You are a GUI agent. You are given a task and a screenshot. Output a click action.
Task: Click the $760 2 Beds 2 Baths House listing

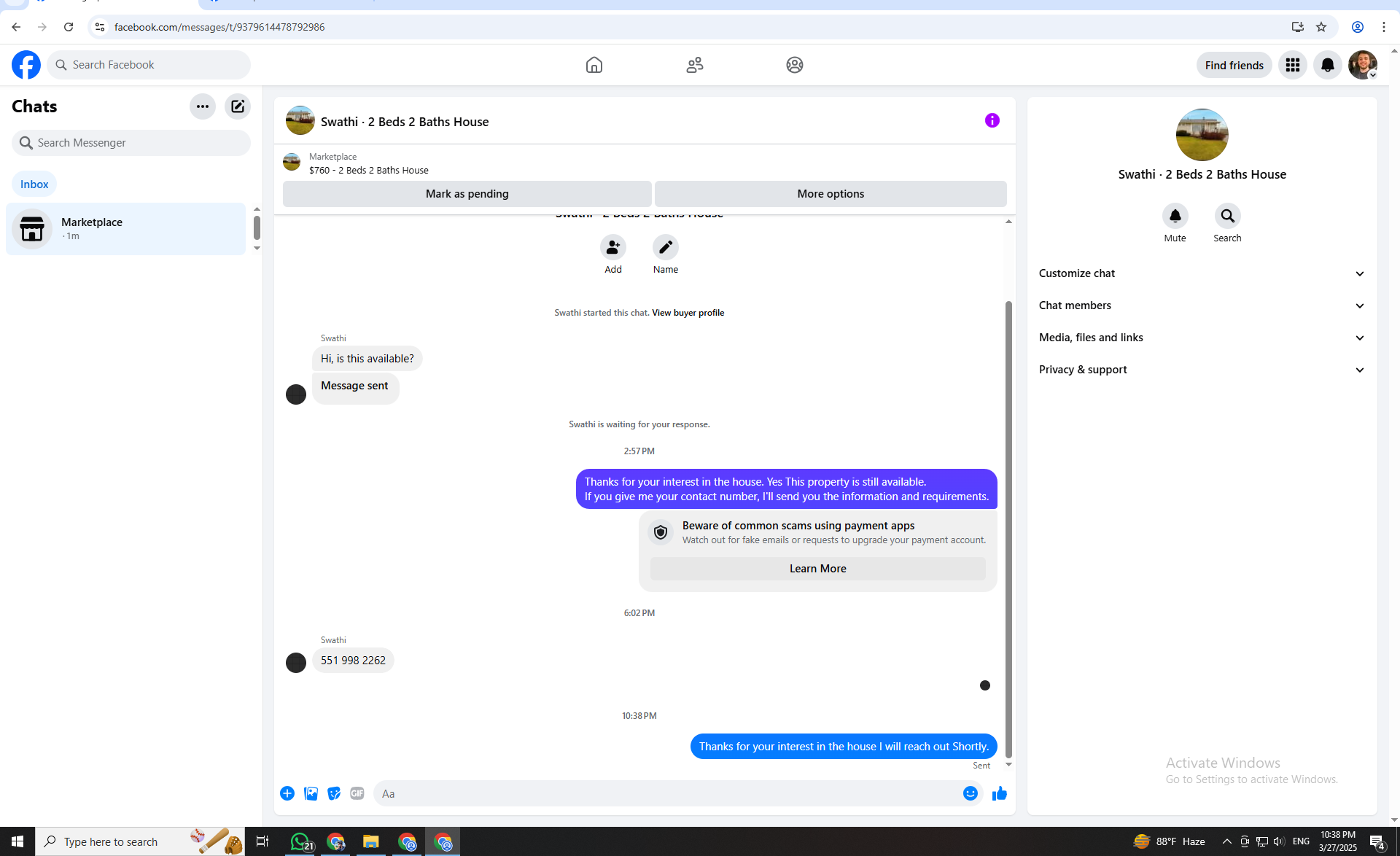coord(369,171)
